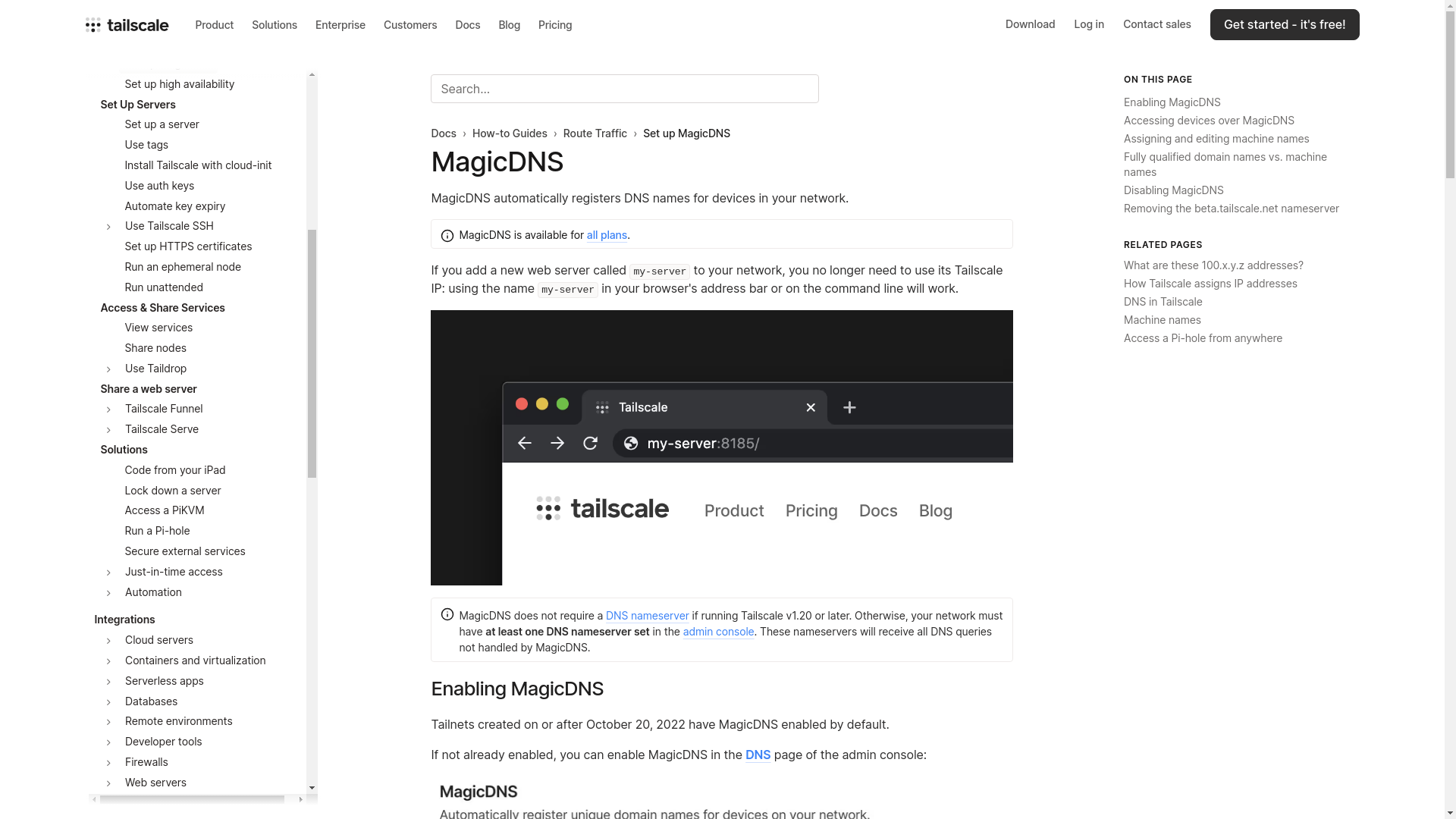
Task: Expand Tailscale Funnel chevron
Action: click(108, 409)
